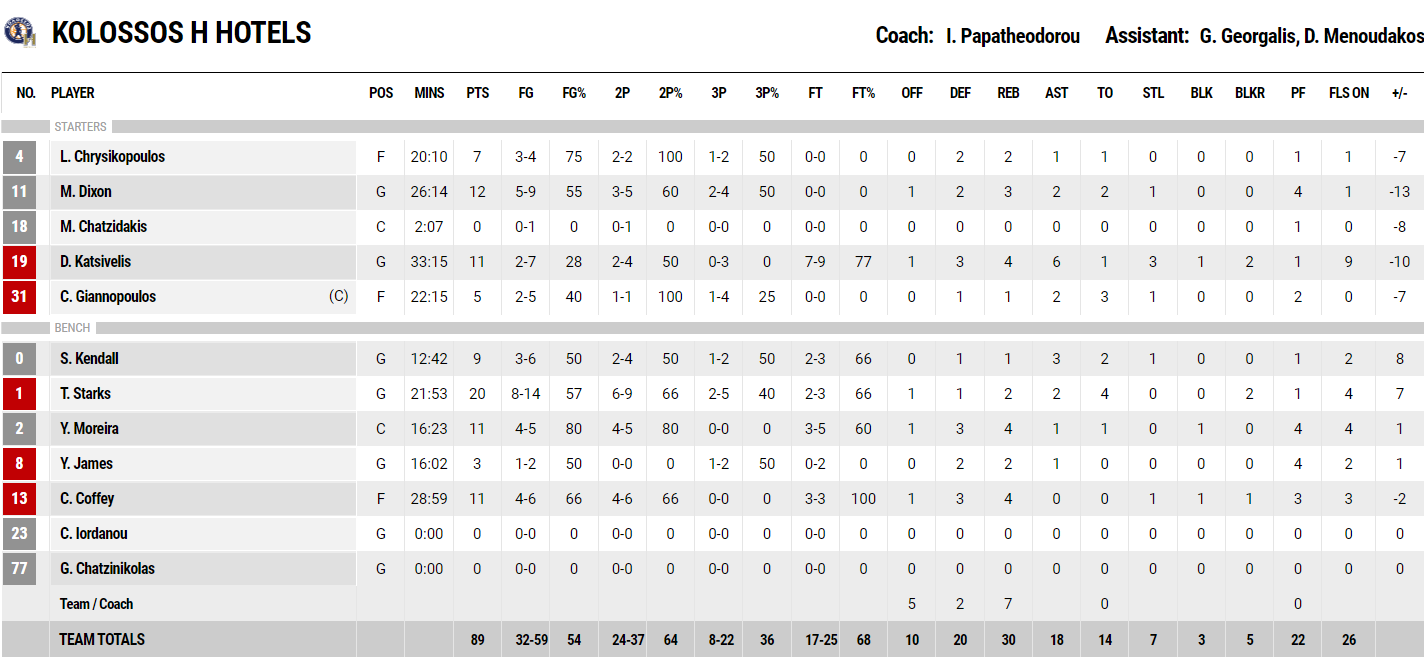Sort table by REB column
Image resolution: width=1424 pixels, height=657 pixels.
coord(1008,93)
